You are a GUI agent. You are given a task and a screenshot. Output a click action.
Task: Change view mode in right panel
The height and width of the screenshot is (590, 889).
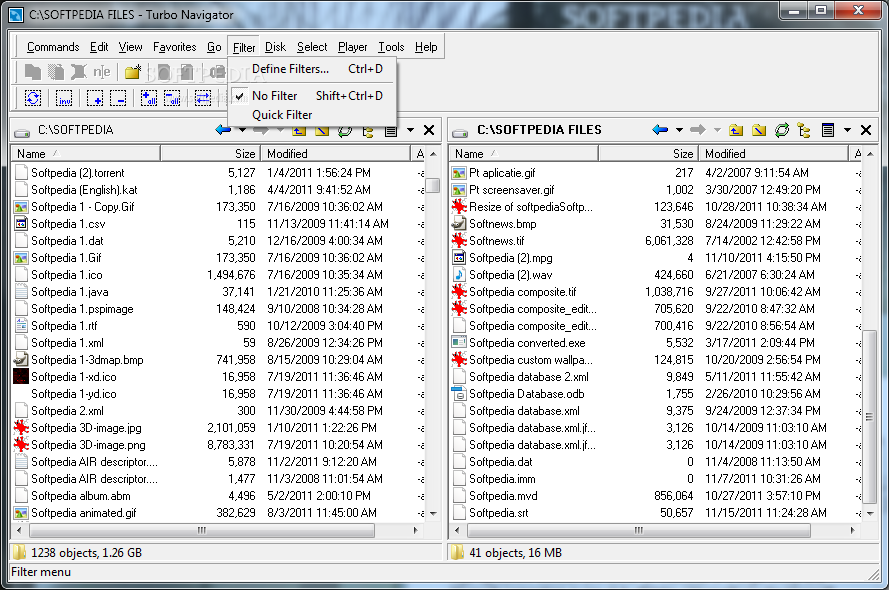828,130
